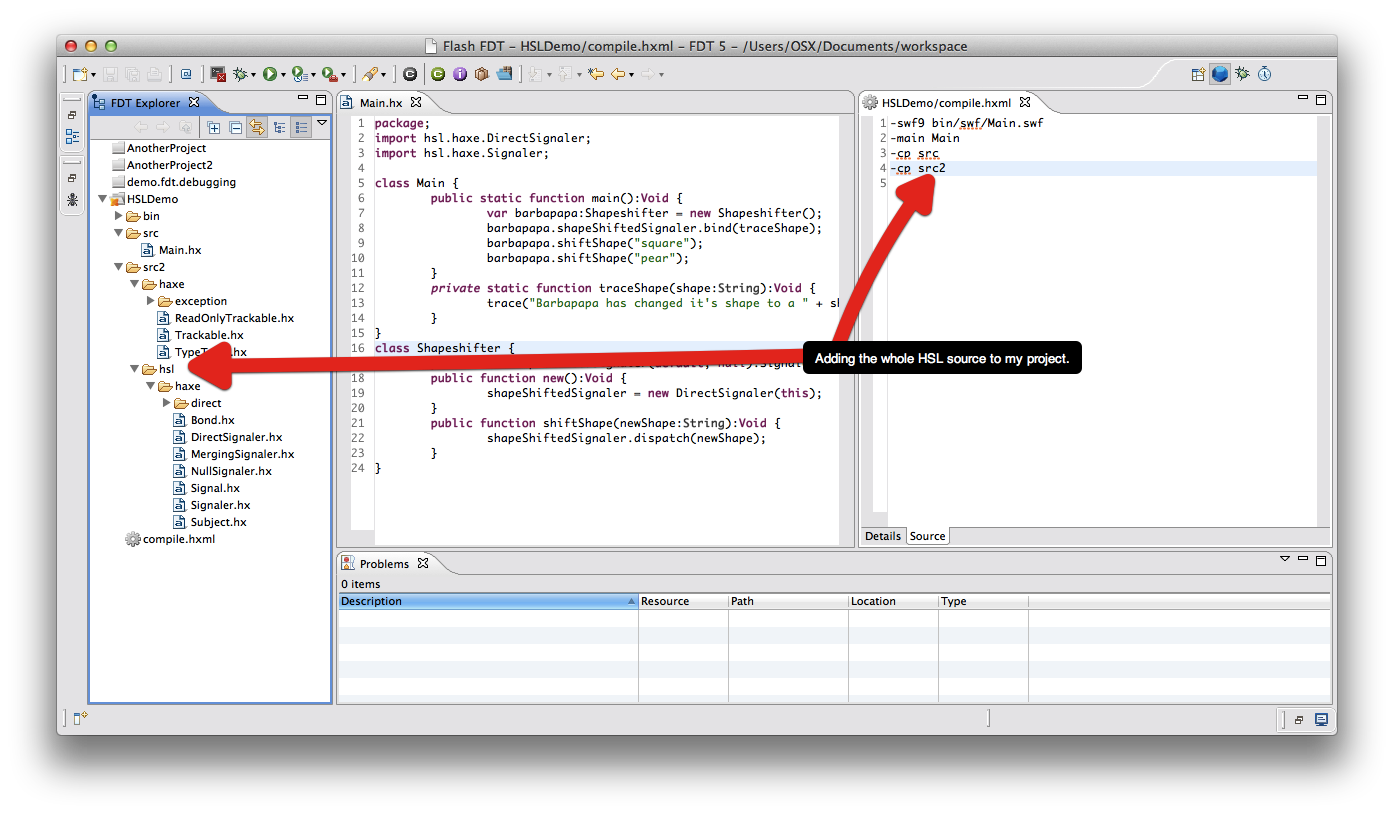Click the green circle C class icon
This screenshot has height=814, width=1394.
tap(438, 74)
